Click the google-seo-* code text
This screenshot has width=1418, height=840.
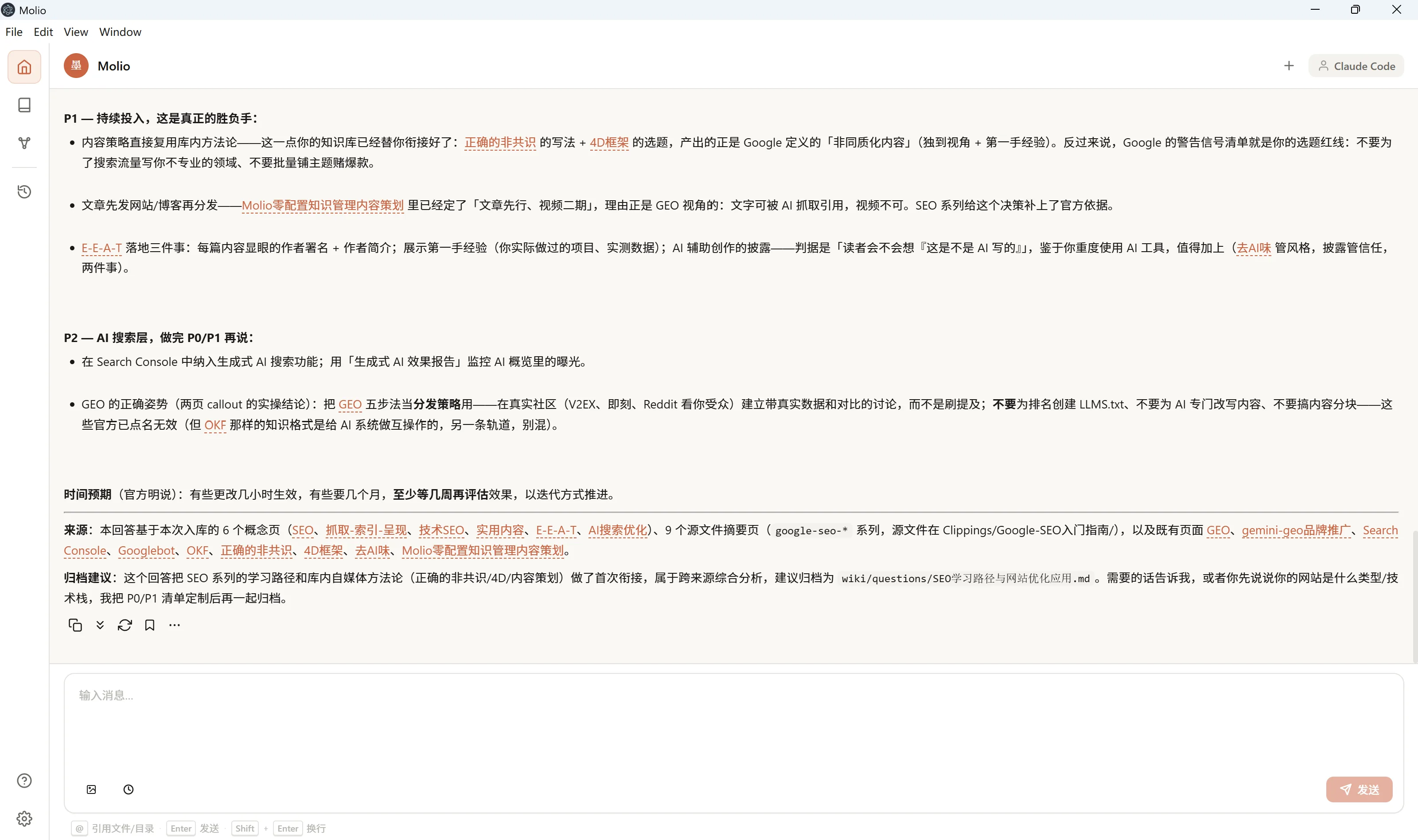811,531
